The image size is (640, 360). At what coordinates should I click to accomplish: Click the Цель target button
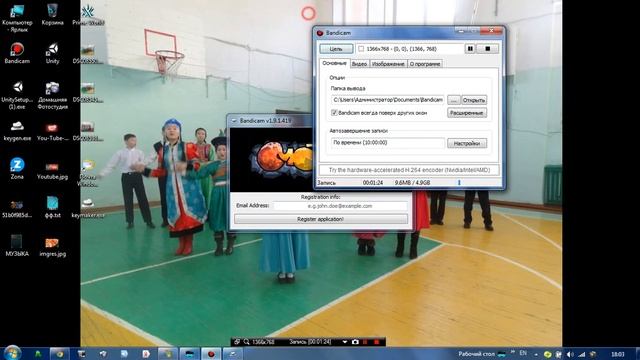(x=336, y=49)
